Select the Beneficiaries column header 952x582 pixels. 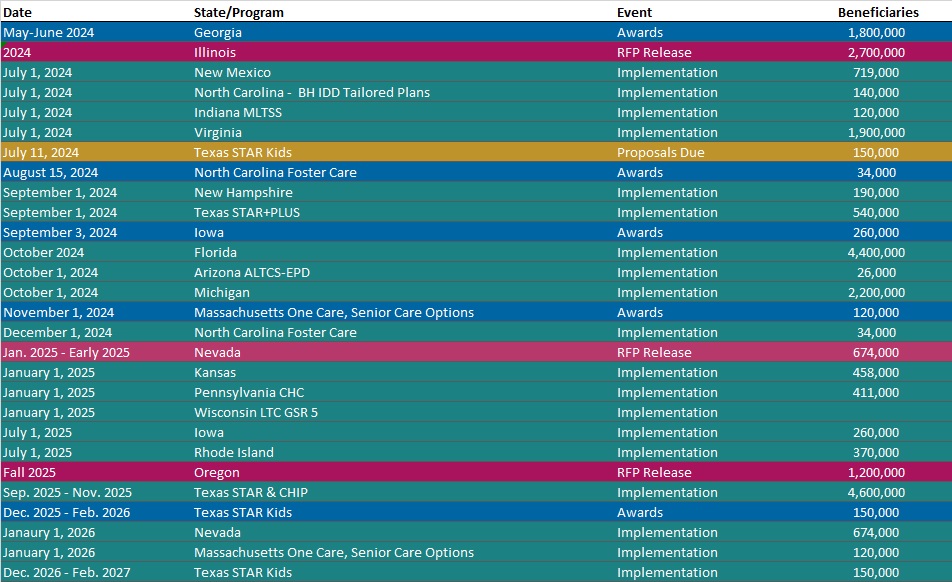877,12
